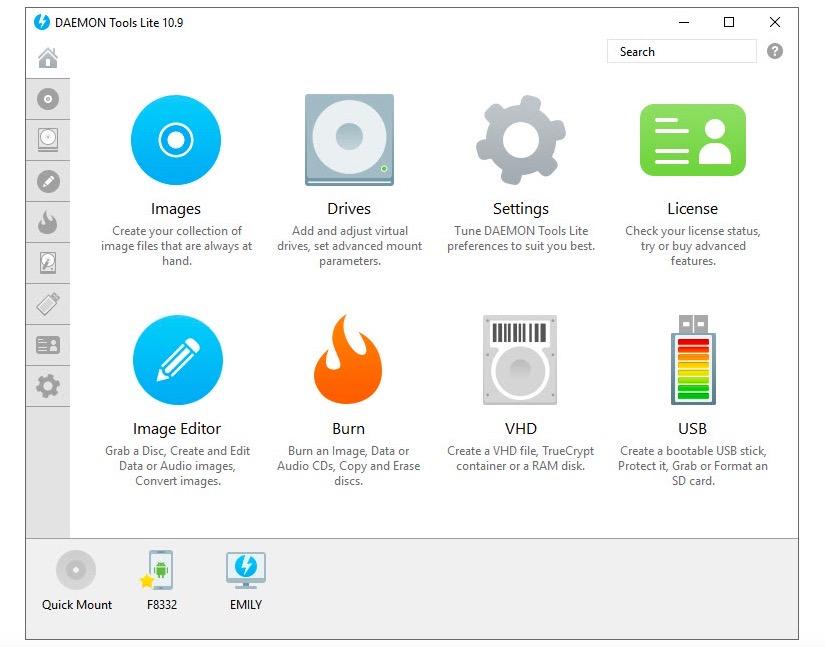Open the Burn flame tile

pyautogui.click(x=348, y=360)
